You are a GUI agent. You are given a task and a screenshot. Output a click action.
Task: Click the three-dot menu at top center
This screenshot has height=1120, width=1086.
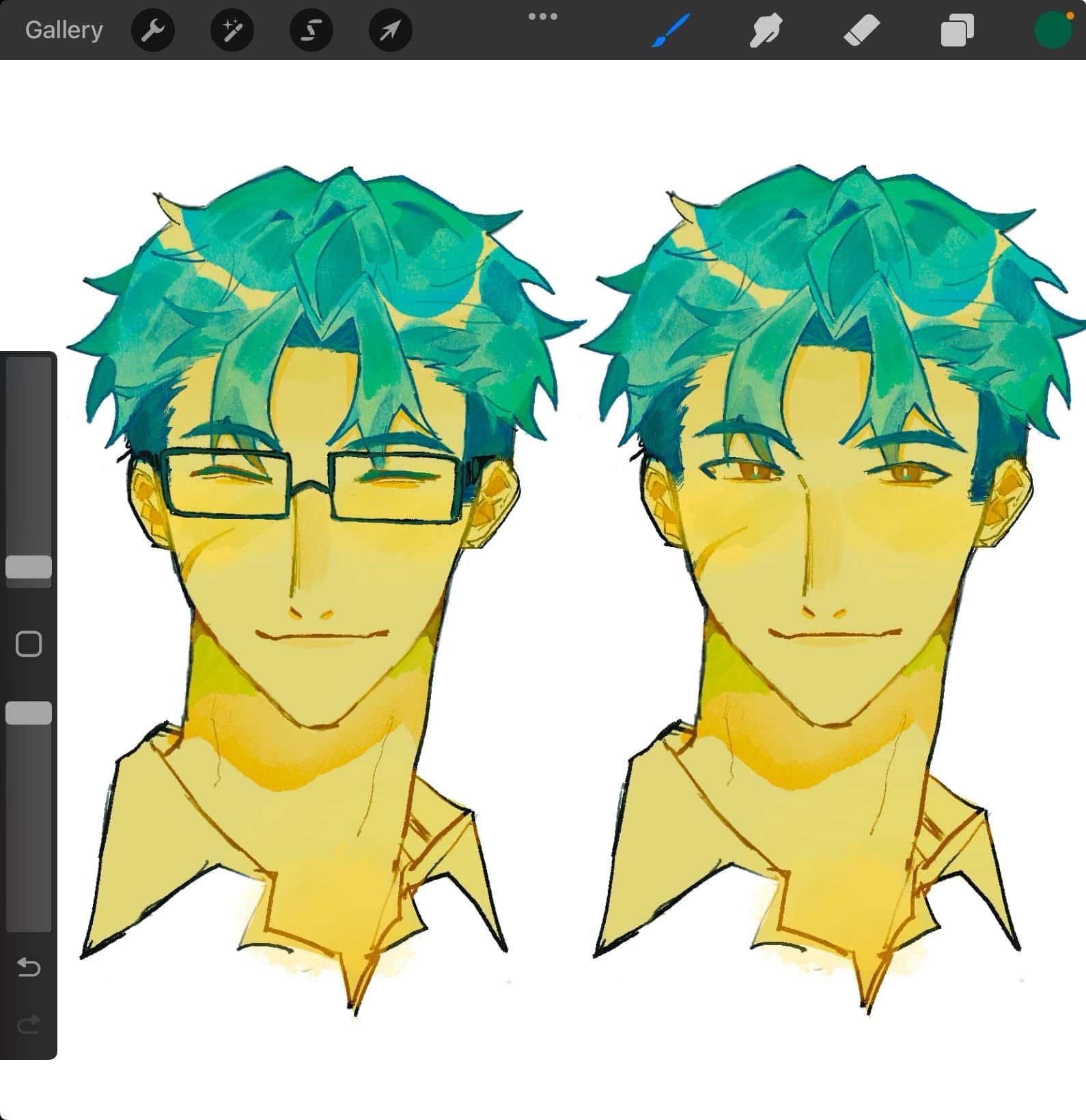(x=543, y=16)
